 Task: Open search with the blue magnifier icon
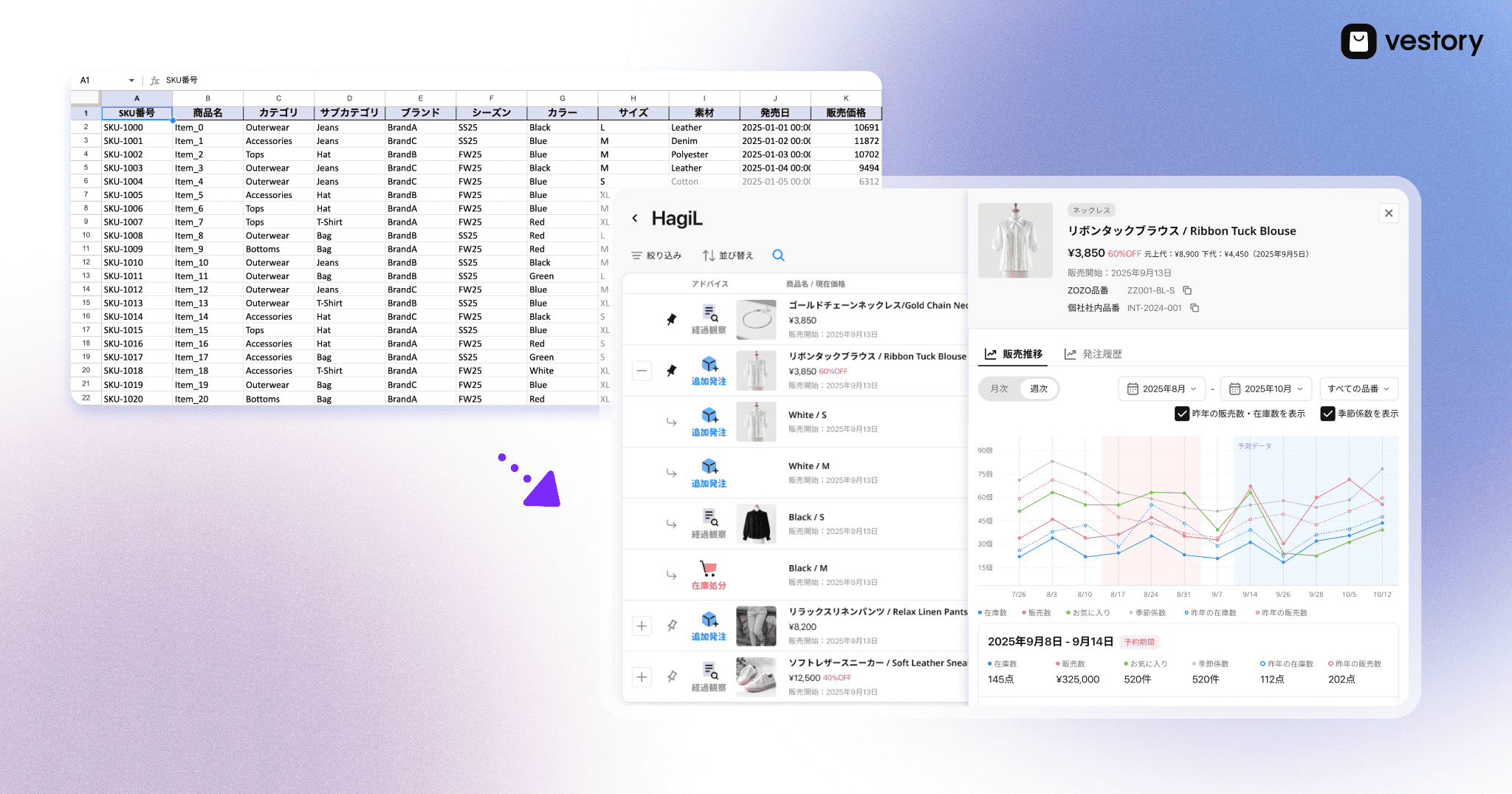[x=778, y=256]
